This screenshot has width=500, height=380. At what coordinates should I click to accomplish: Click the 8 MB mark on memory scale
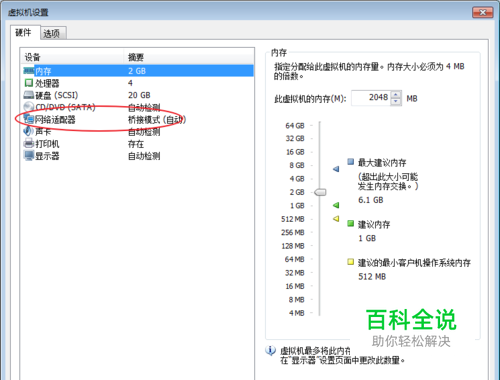pos(296,300)
